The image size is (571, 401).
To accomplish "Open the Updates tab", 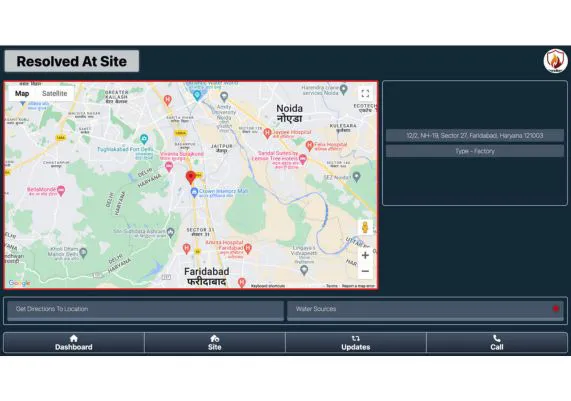I will (356, 343).
